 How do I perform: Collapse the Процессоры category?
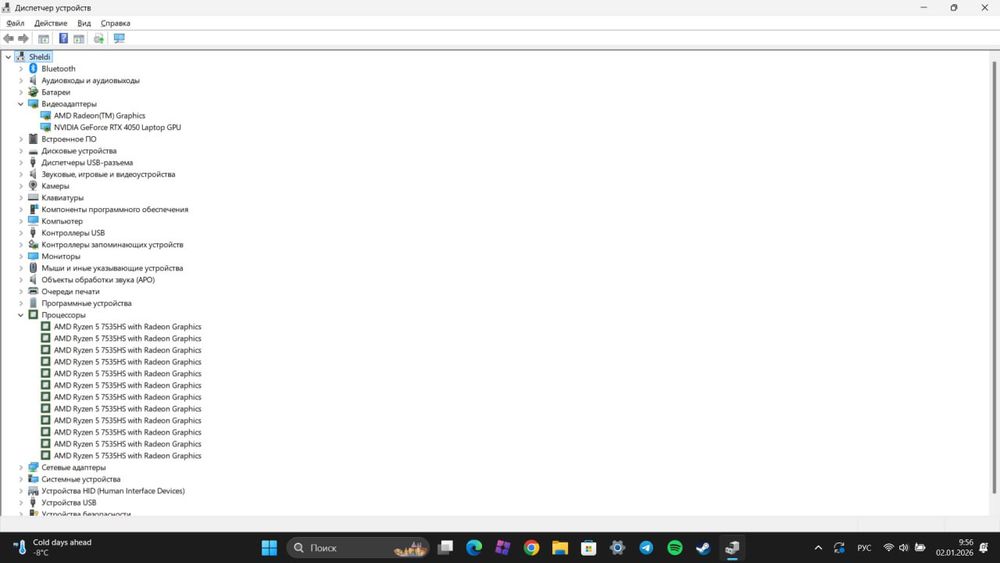pos(20,315)
